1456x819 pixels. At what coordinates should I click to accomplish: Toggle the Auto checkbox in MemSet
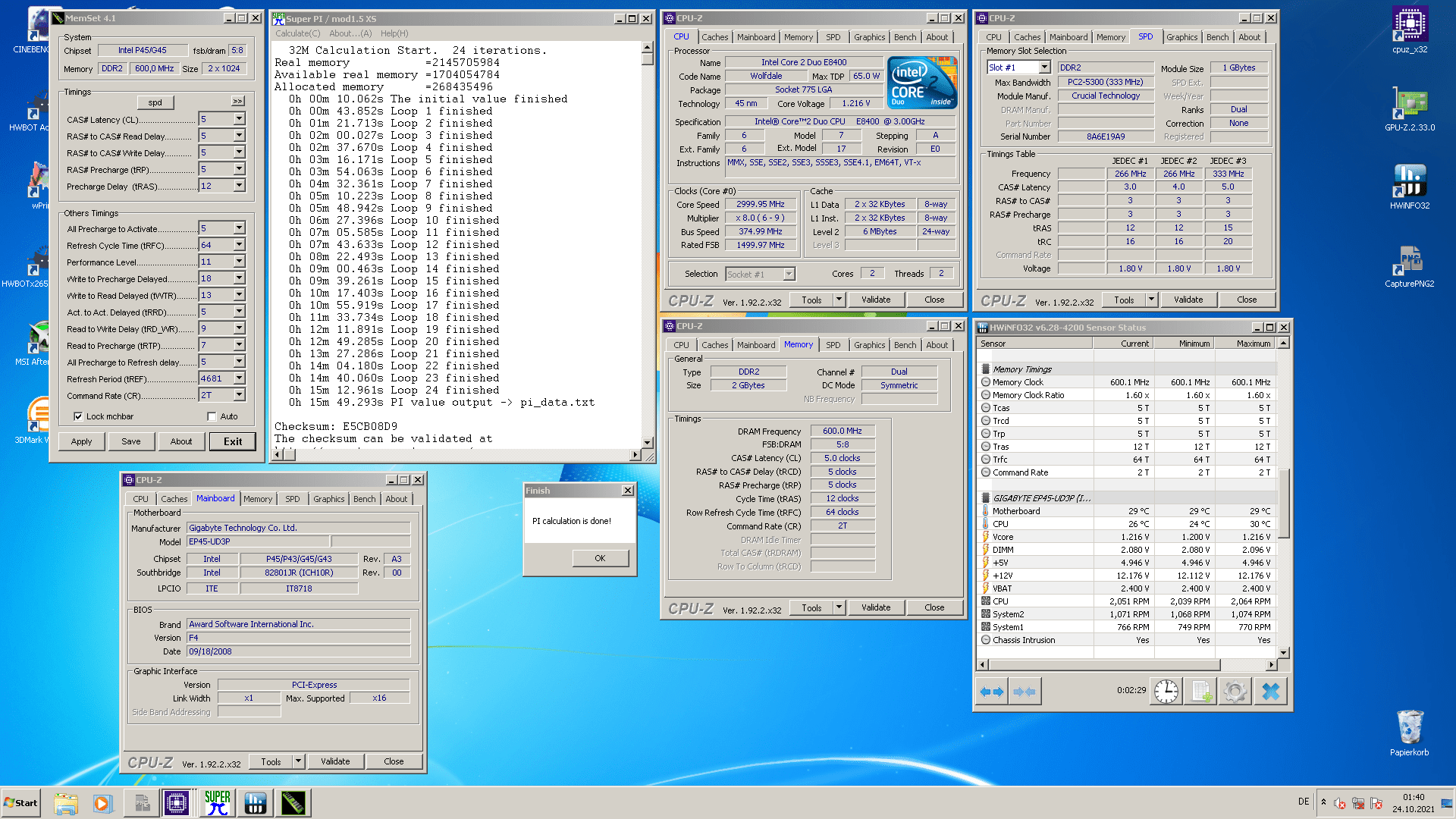pyautogui.click(x=212, y=416)
